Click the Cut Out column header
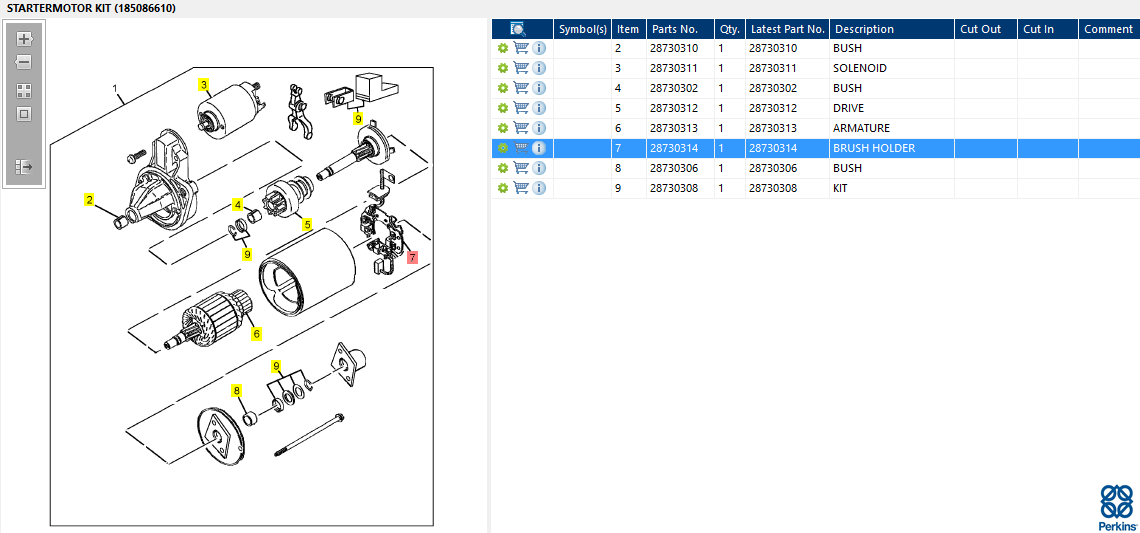This screenshot has height=533, width=1140. 985,29
